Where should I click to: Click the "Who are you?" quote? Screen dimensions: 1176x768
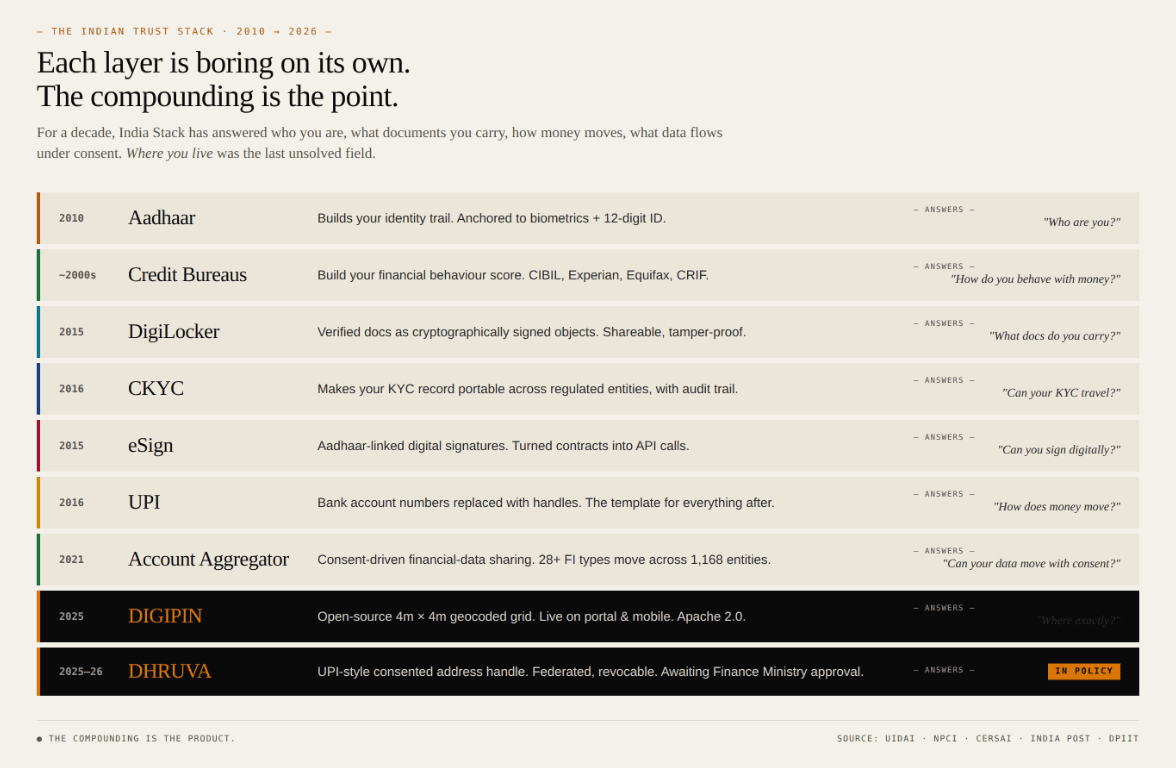click(x=1082, y=222)
